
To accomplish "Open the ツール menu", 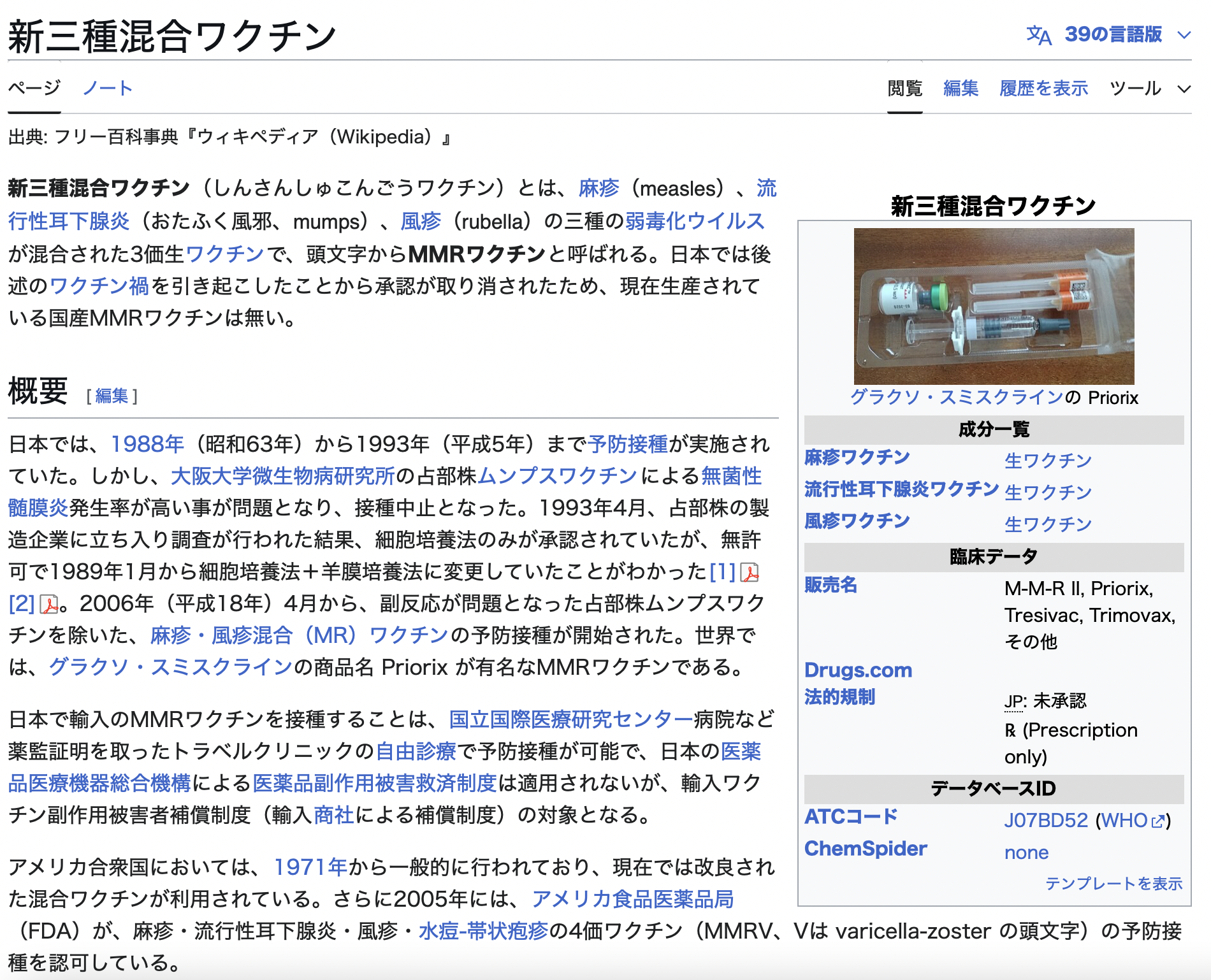I will click(x=1135, y=88).
